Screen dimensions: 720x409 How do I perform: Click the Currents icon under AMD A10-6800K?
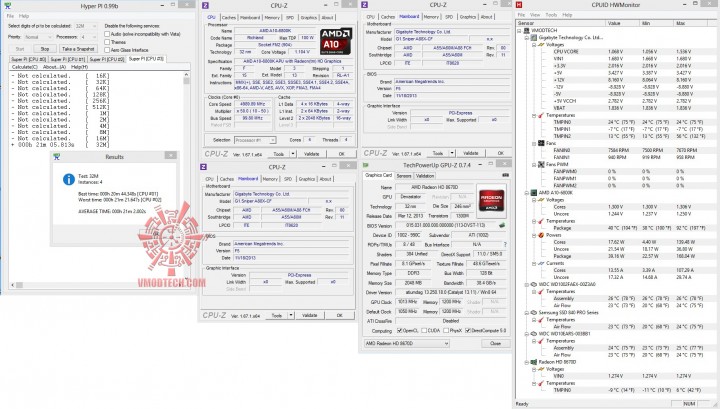pos(541,263)
